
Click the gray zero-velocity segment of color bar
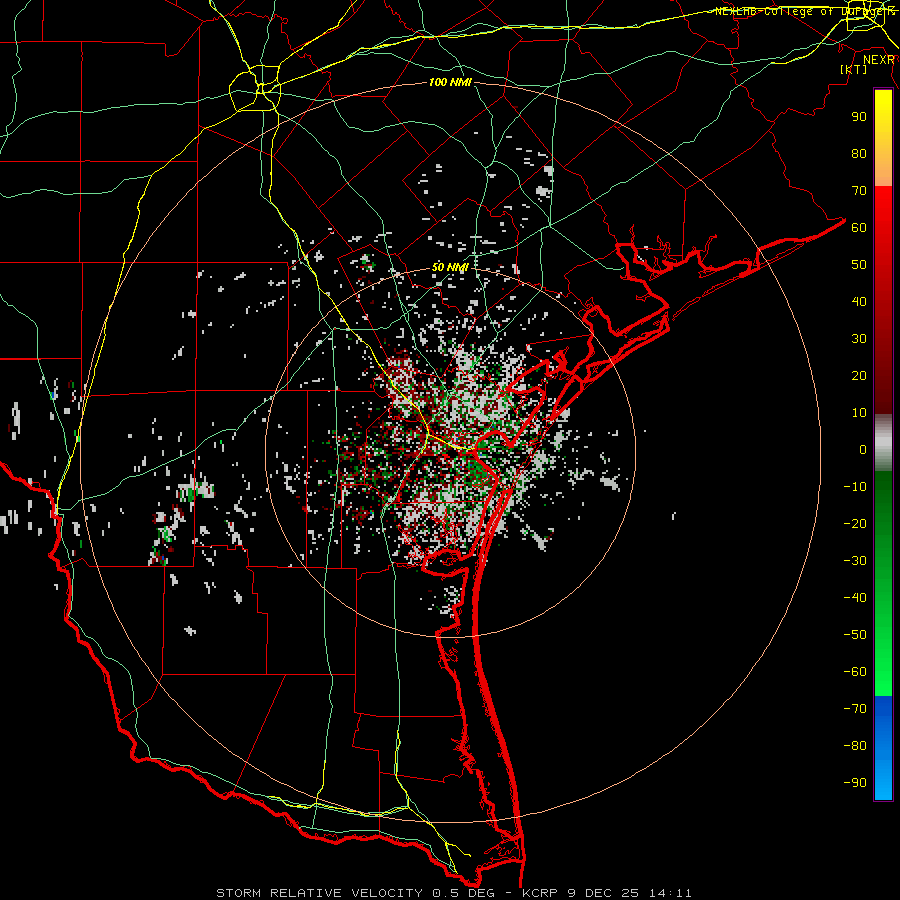coord(883,443)
